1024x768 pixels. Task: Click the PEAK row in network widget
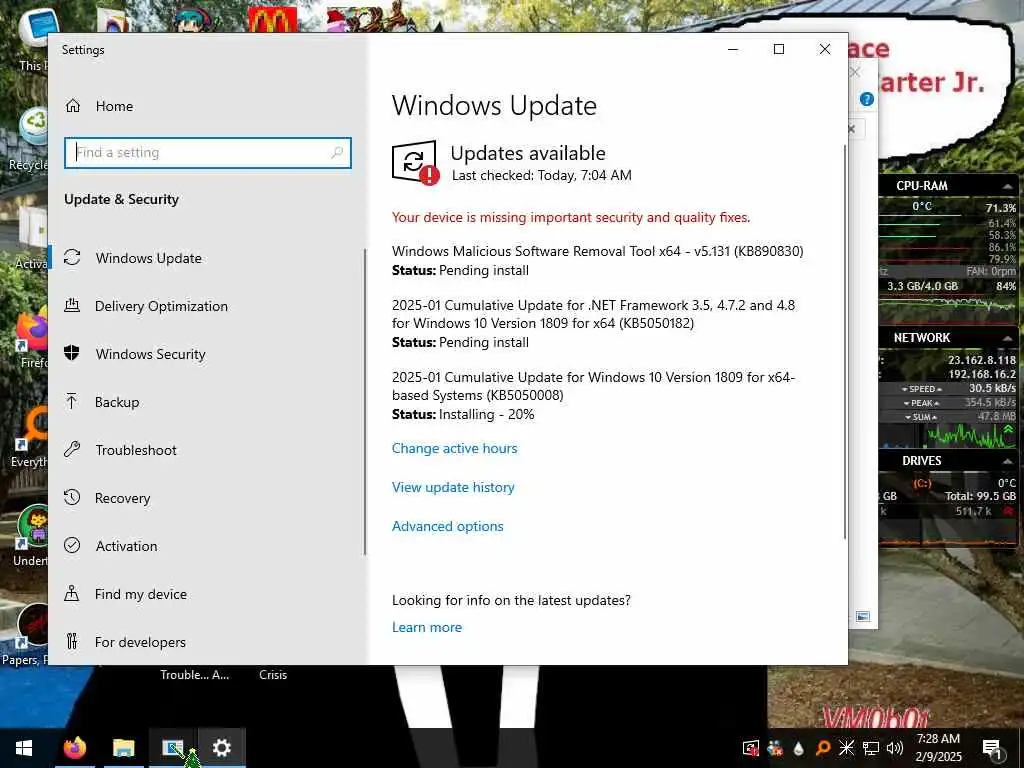[948, 402]
